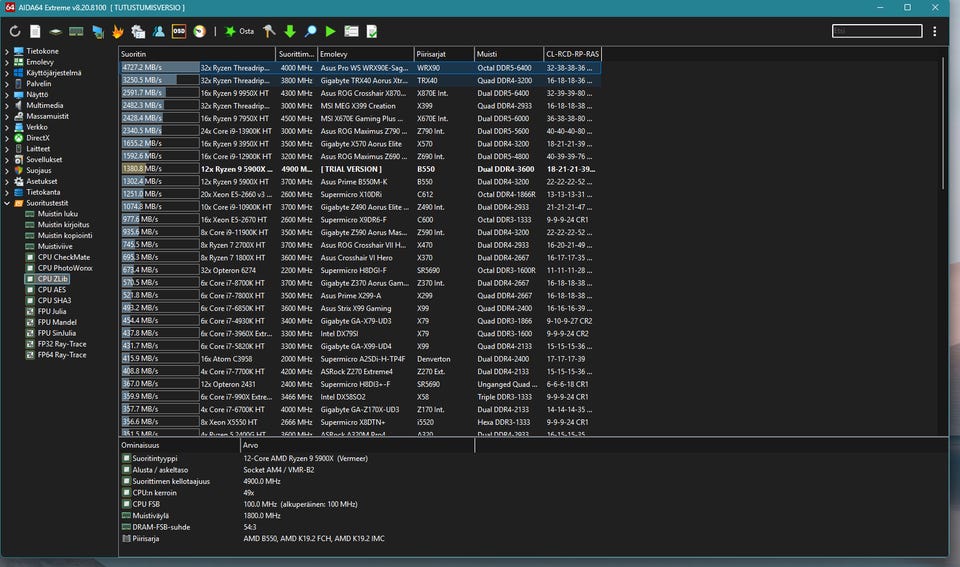Click the Refresh icon in the toolbar
This screenshot has height=567, width=960.
coord(15,32)
